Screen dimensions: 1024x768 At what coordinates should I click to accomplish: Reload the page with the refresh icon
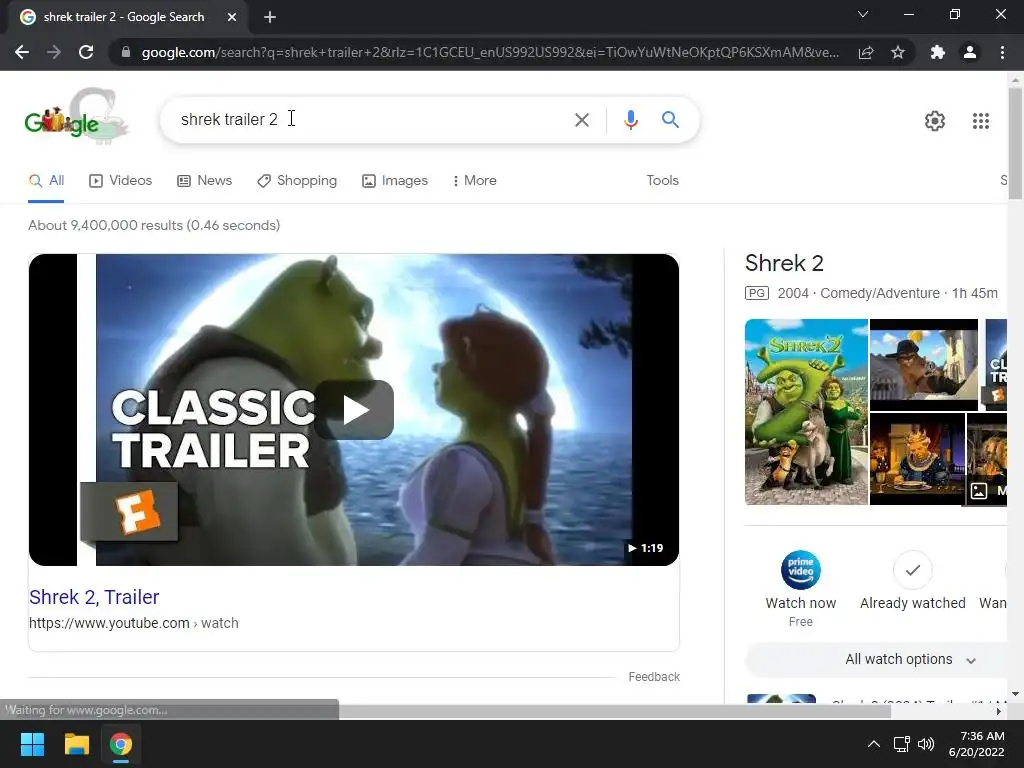(x=86, y=52)
